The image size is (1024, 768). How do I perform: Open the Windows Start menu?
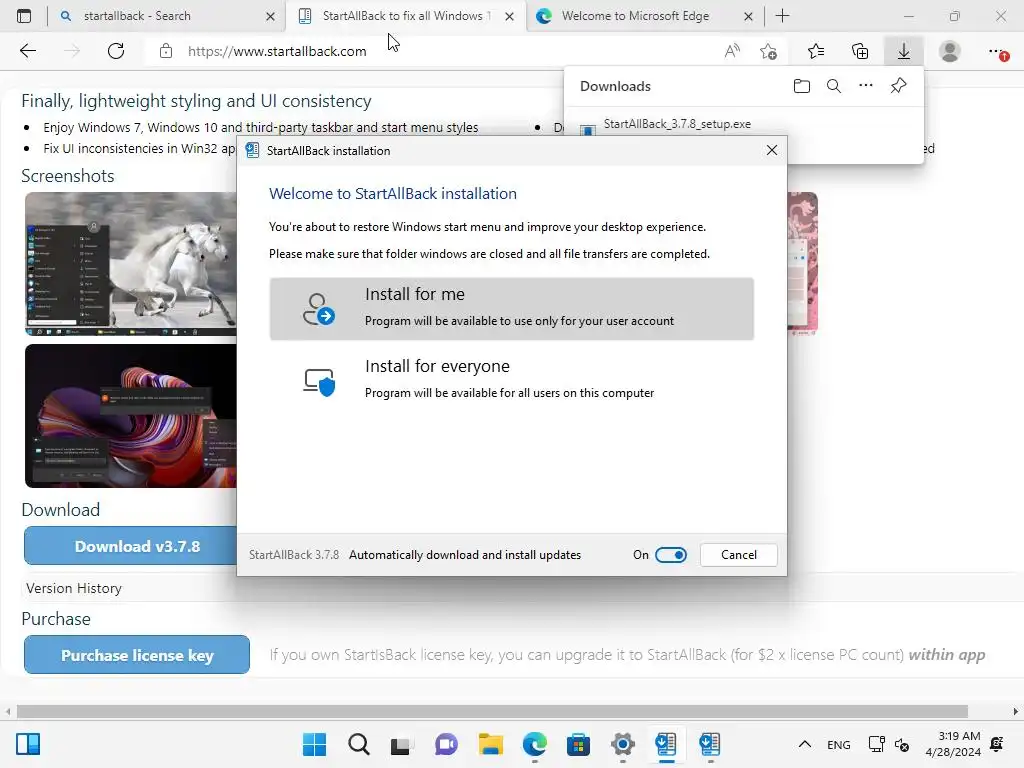tap(315, 744)
